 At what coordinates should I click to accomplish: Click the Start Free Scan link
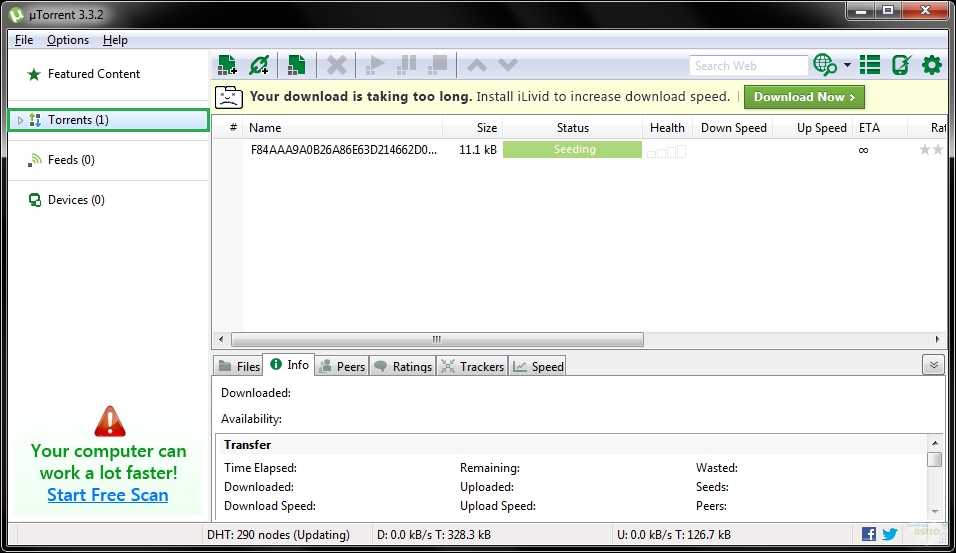108,495
